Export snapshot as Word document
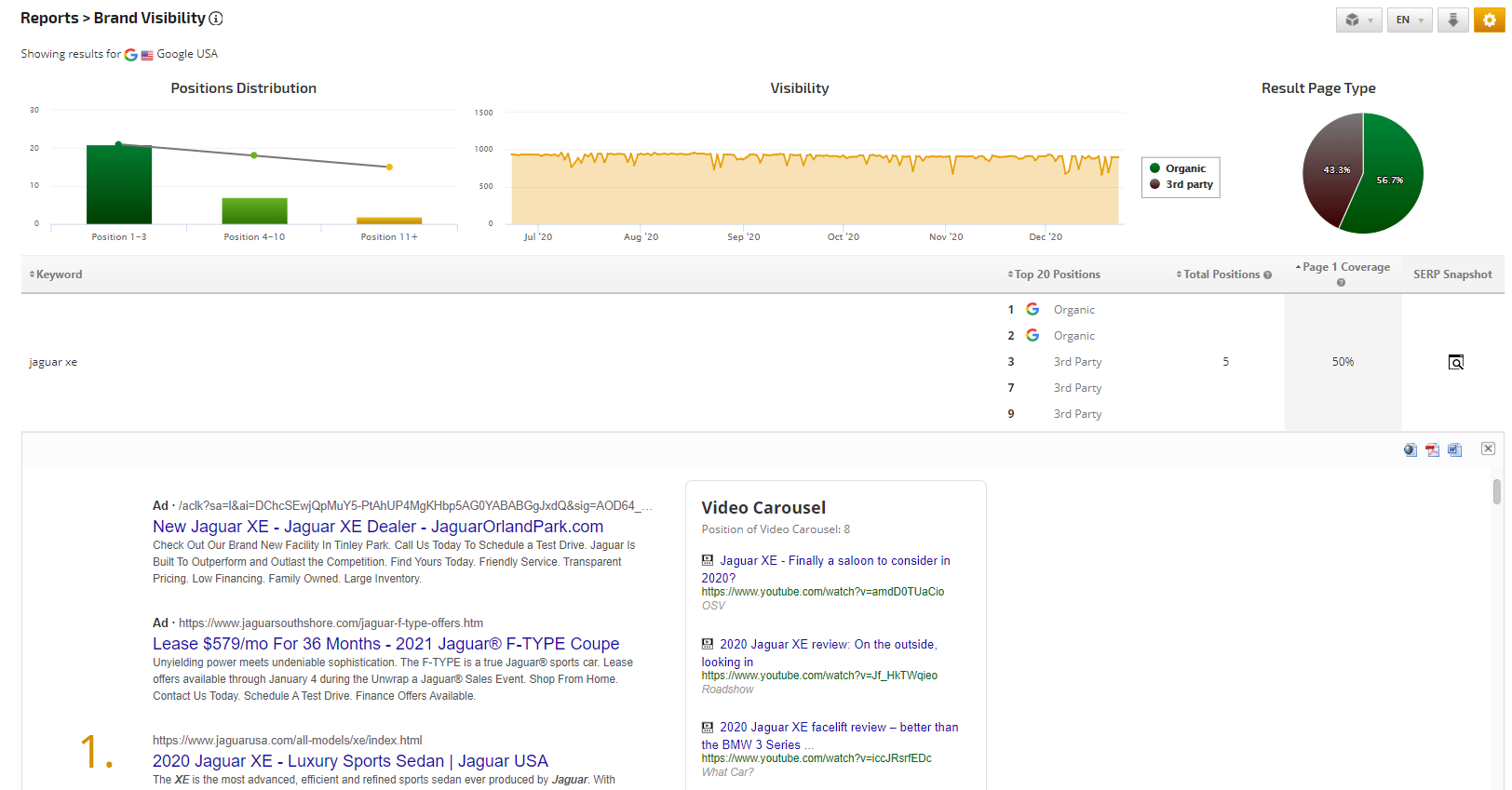Image resolution: width=1512 pixels, height=790 pixels. click(1454, 450)
